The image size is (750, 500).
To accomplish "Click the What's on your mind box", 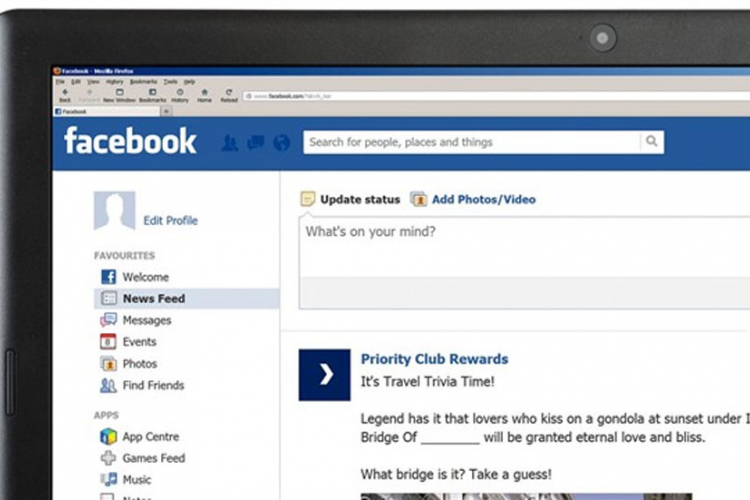I will click(525, 246).
